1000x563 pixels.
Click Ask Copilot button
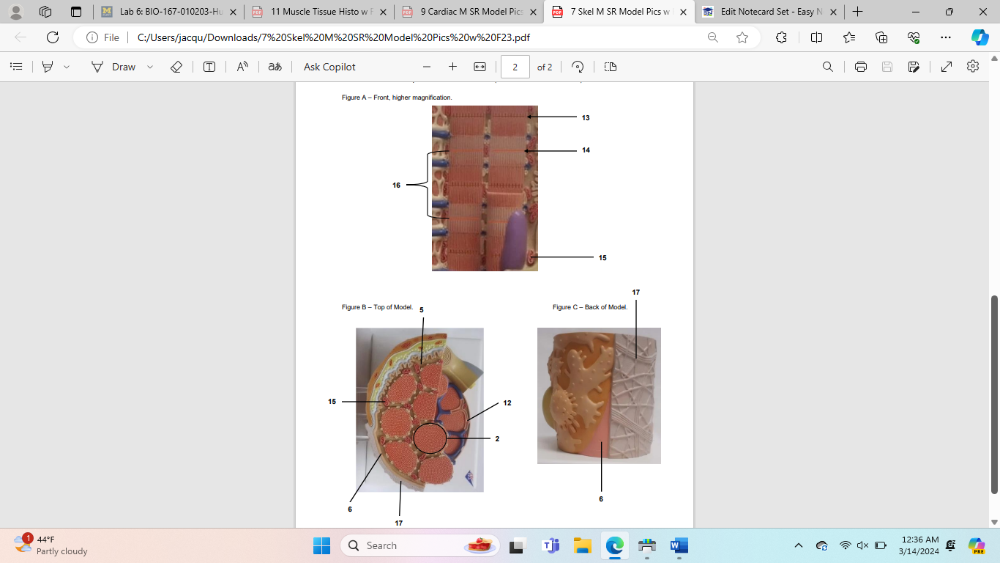point(329,67)
